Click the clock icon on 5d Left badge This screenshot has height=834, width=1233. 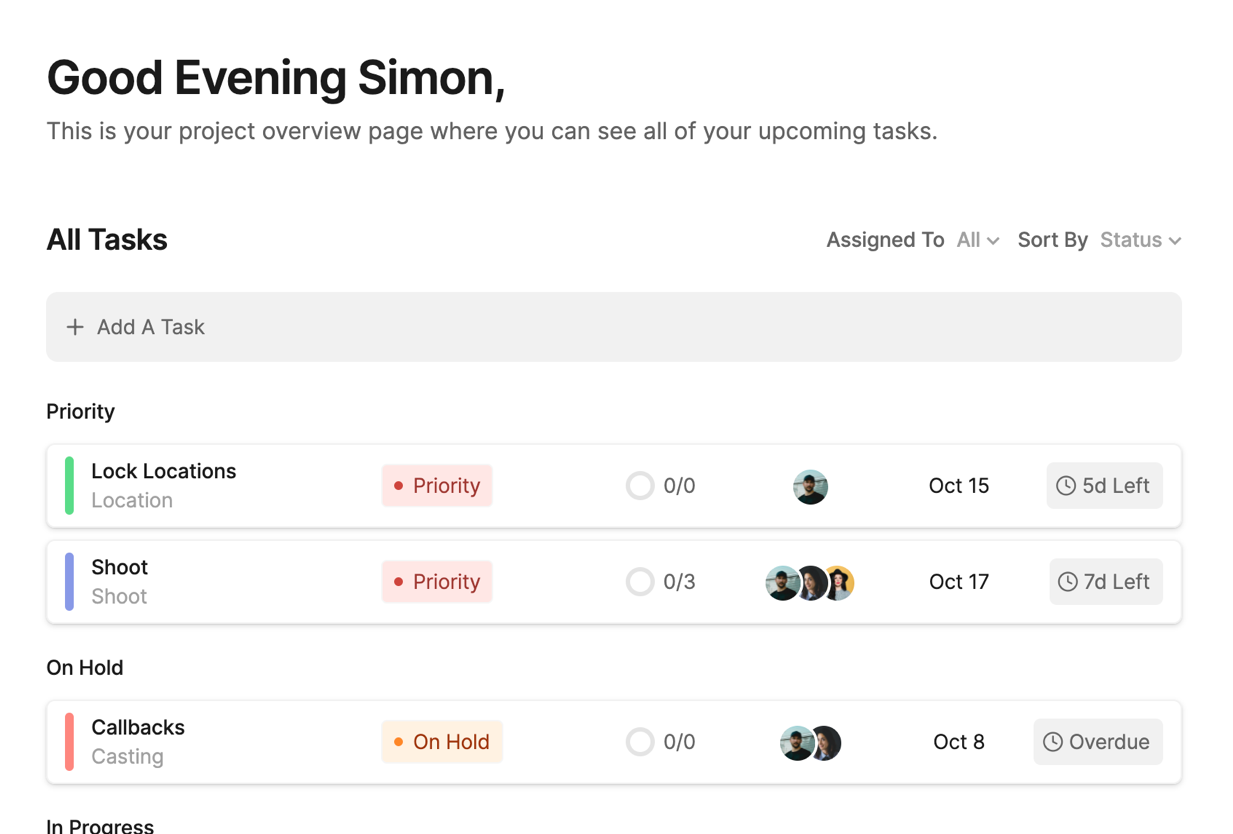[1066, 486]
